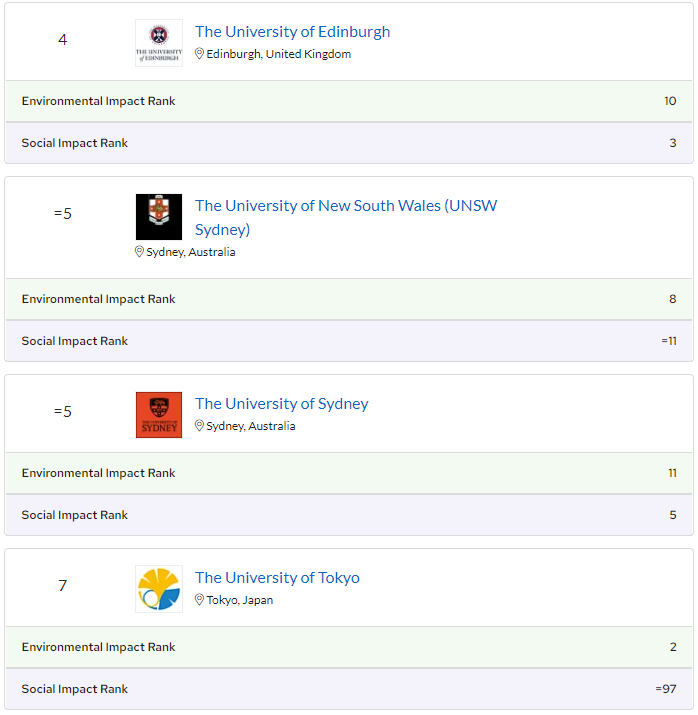
Task: Click UNSW's Environmental Impact Rank row
Action: point(348,299)
